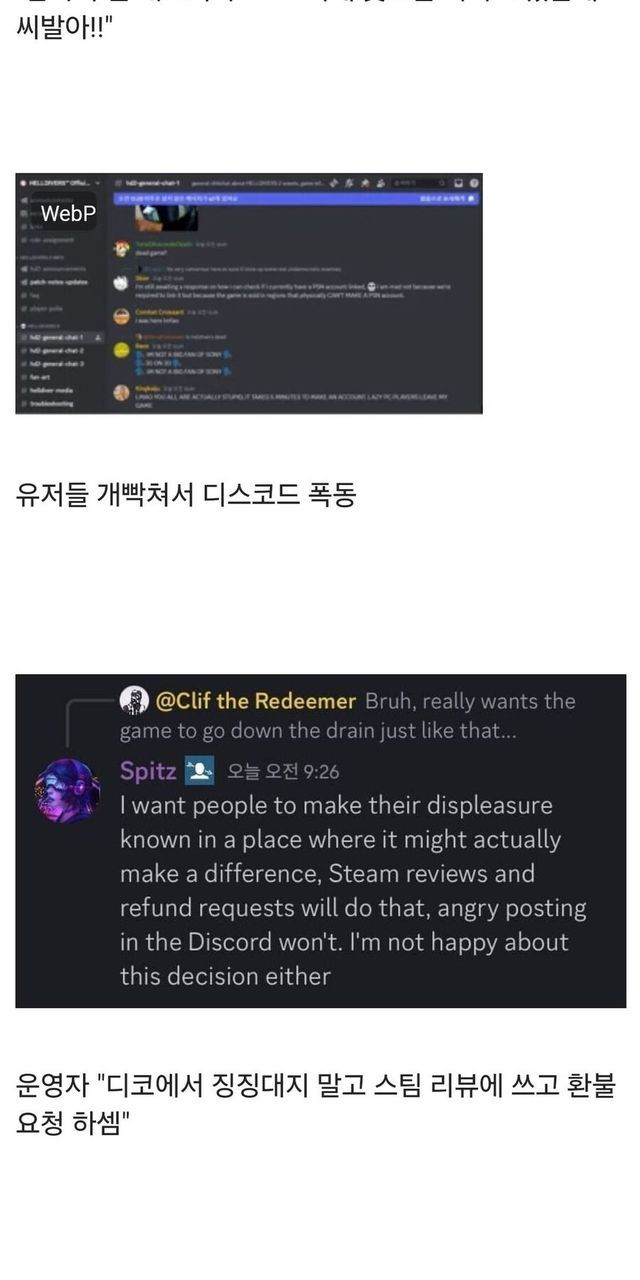Click the blue new messages banner
640x1280 pixels.
click(x=296, y=199)
